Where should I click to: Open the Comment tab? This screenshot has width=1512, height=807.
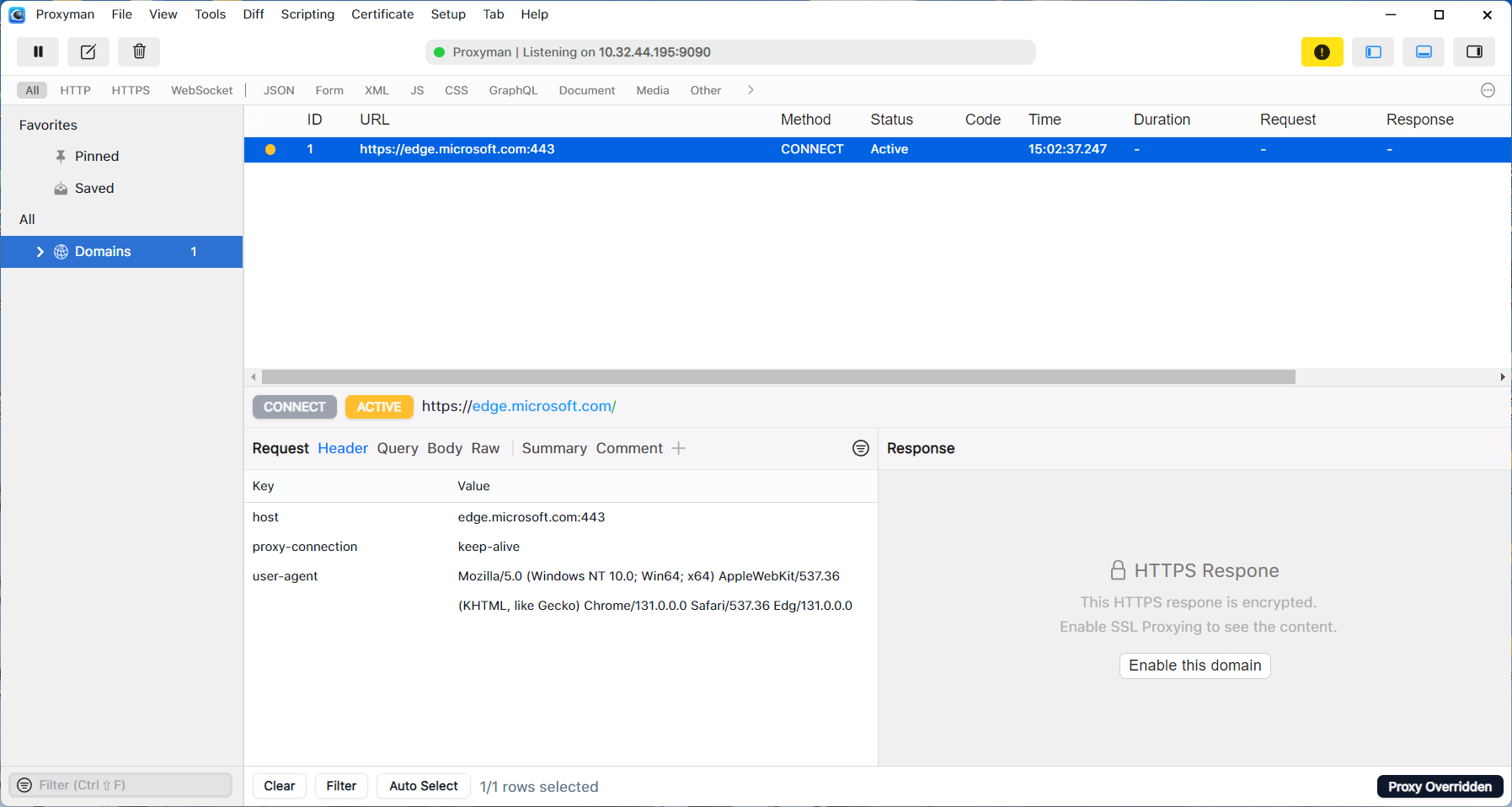coord(629,448)
